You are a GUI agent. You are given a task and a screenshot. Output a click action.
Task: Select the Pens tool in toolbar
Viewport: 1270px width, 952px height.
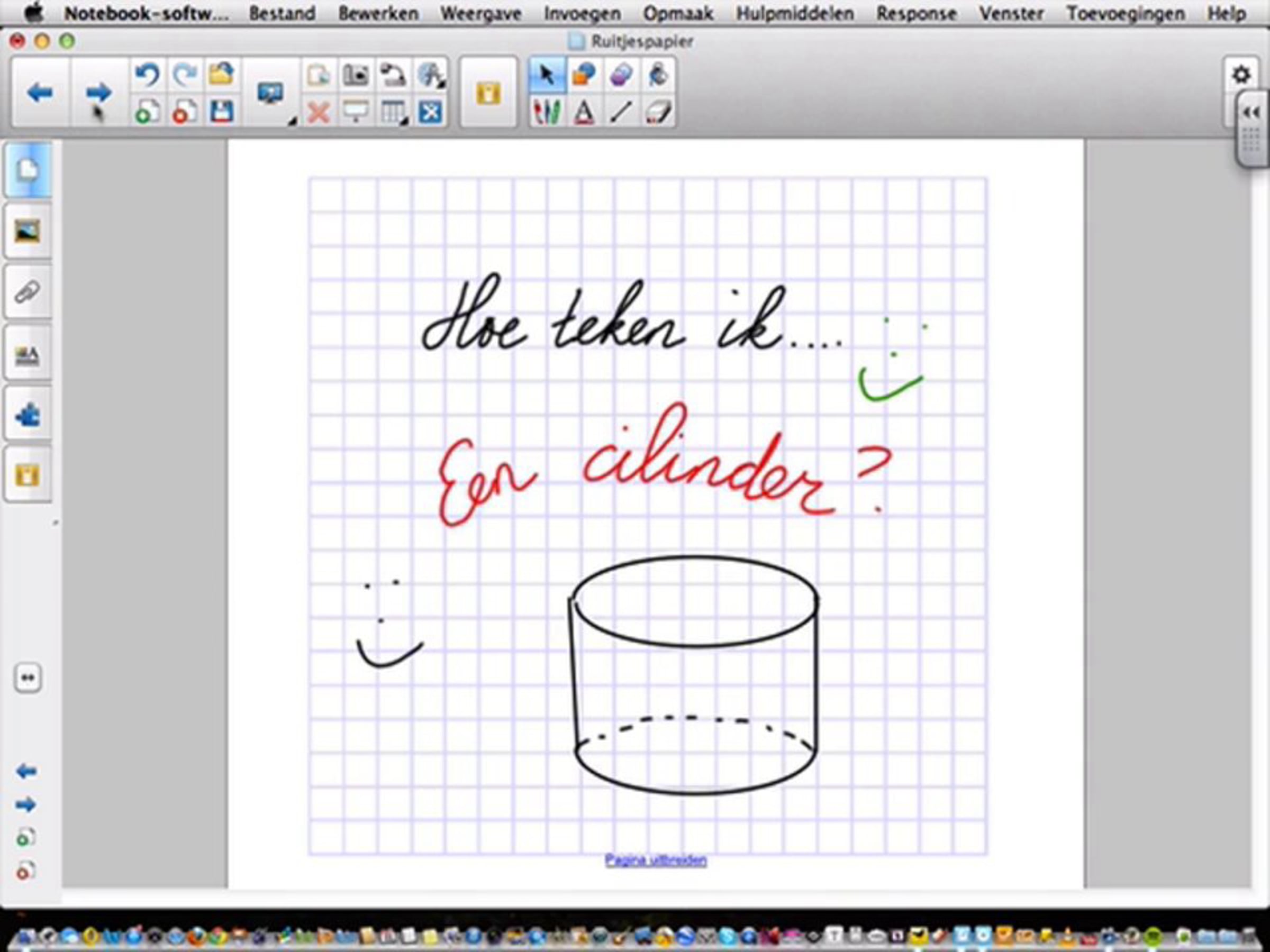546,111
